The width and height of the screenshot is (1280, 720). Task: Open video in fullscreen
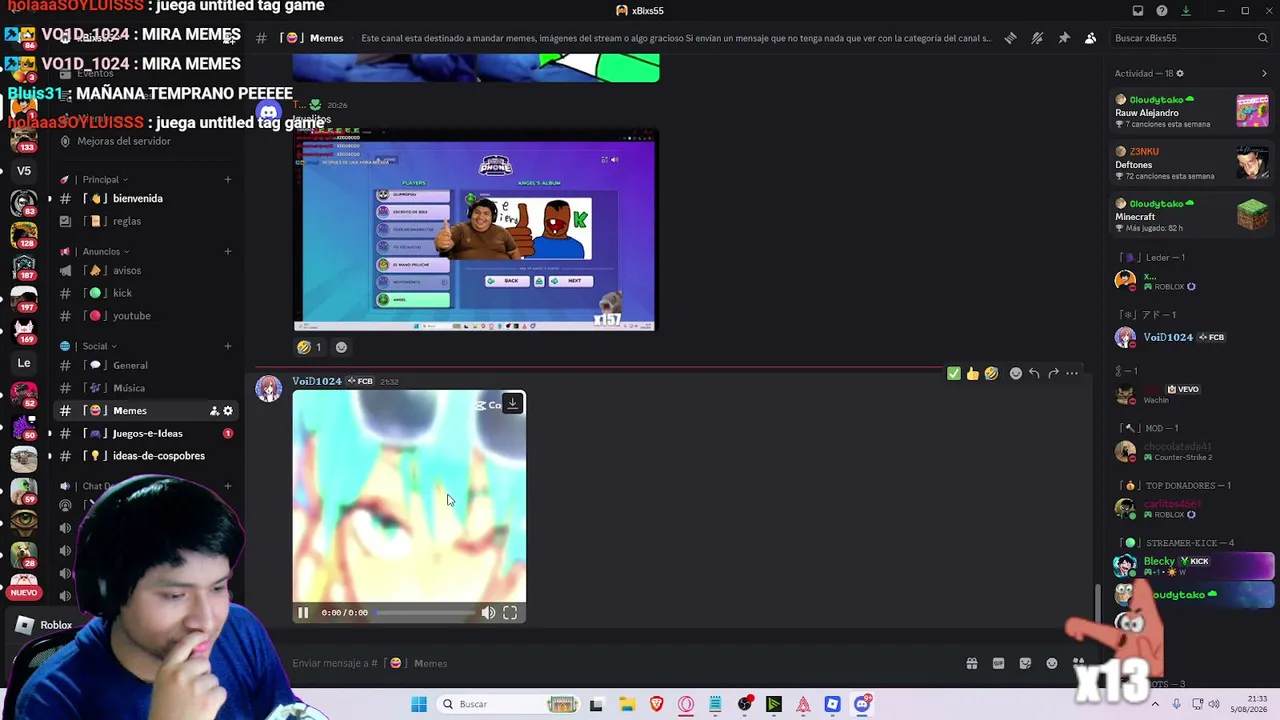pos(510,613)
